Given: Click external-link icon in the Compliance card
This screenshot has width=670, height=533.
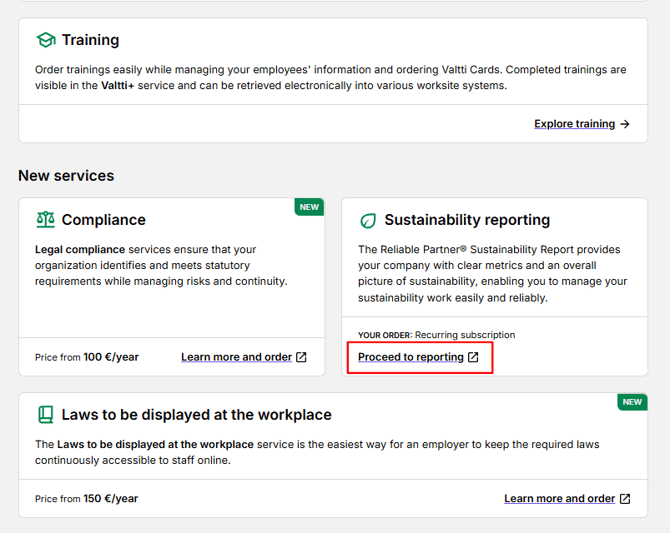Looking at the screenshot, I should click(301, 357).
